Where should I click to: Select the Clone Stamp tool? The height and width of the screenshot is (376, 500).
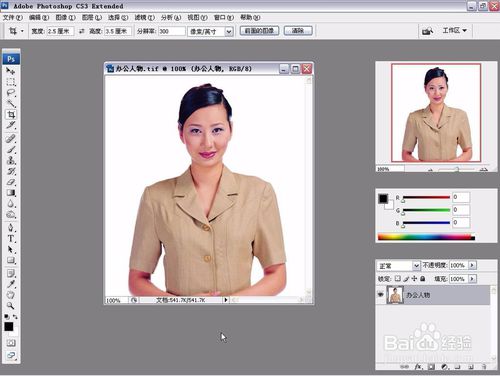(11, 160)
